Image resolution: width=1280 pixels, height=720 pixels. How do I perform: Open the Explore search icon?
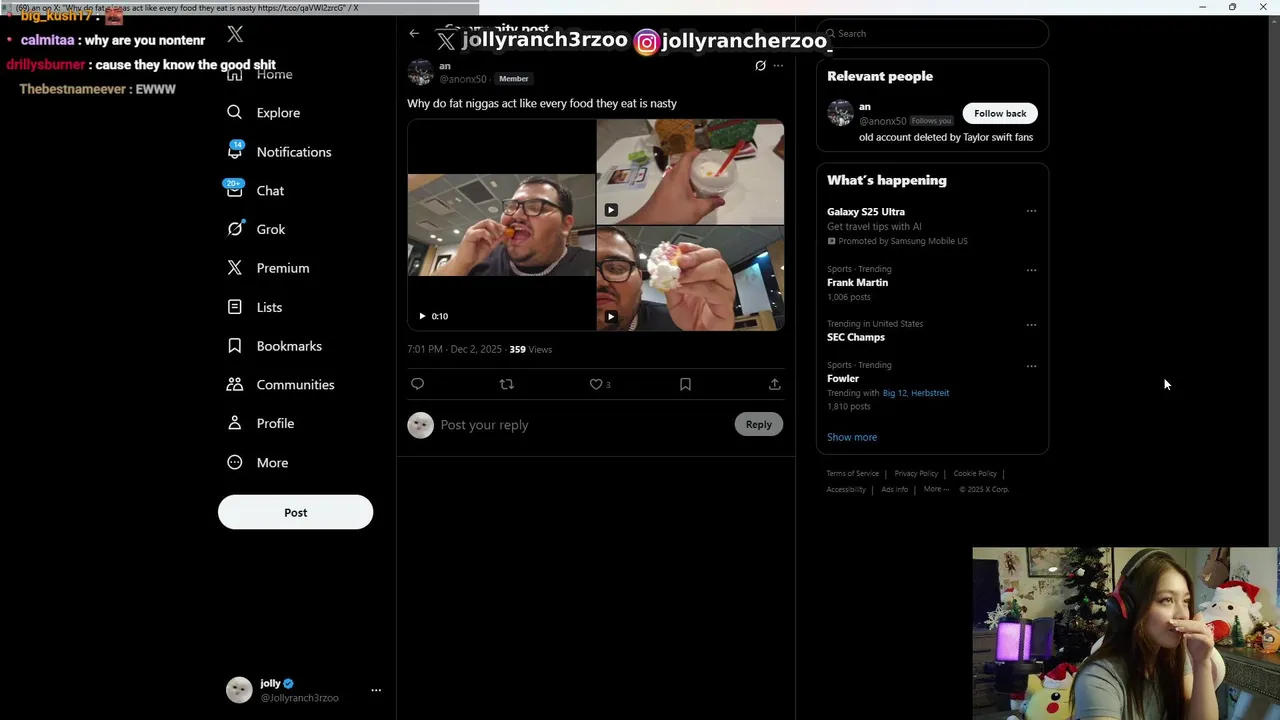click(234, 112)
